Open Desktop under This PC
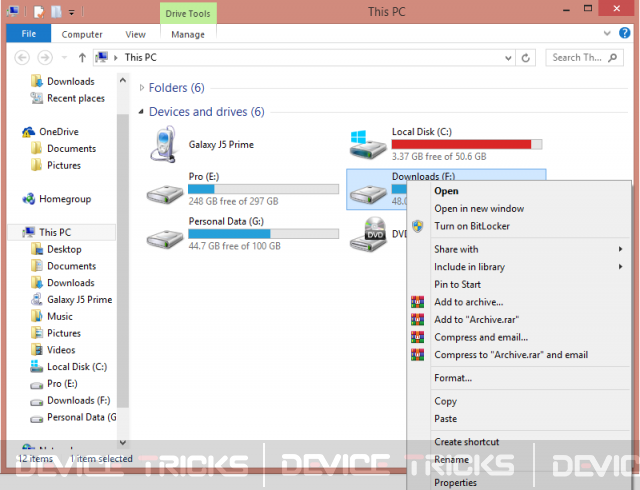Viewport: 640px width, 490px height. click(x=64, y=249)
